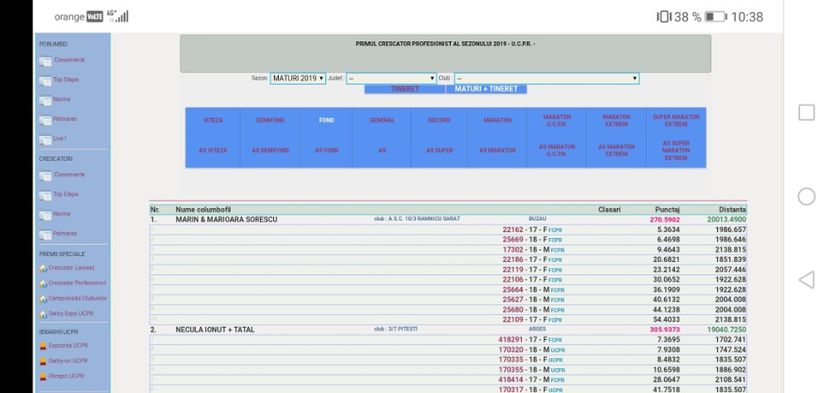Image resolution: width=830 pixels, height=393 pixels.
Task: Open Palmares under the CRESCATORI section
Action: tap(65, 234)
